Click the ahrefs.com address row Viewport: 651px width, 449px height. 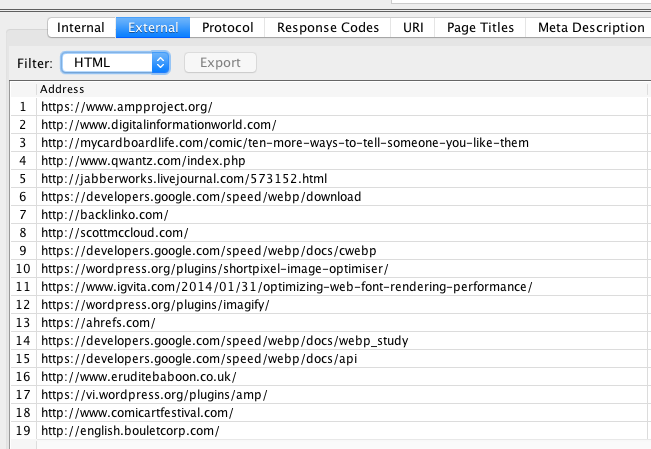(x=97, y=323)
